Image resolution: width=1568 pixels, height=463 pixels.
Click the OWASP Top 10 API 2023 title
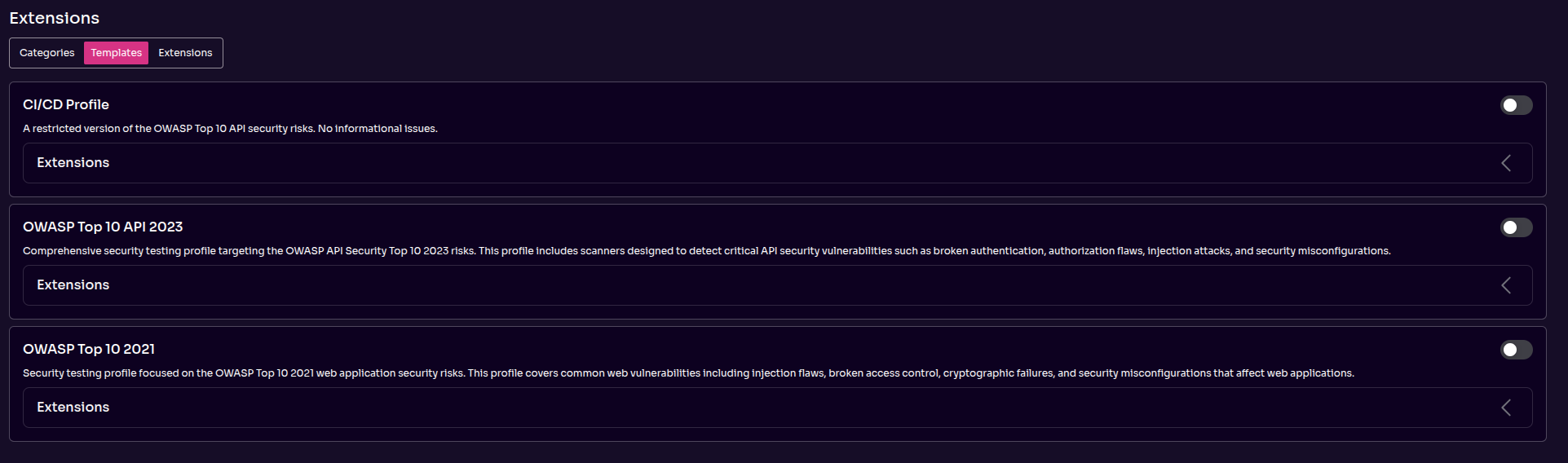click(x=103, y=227)
